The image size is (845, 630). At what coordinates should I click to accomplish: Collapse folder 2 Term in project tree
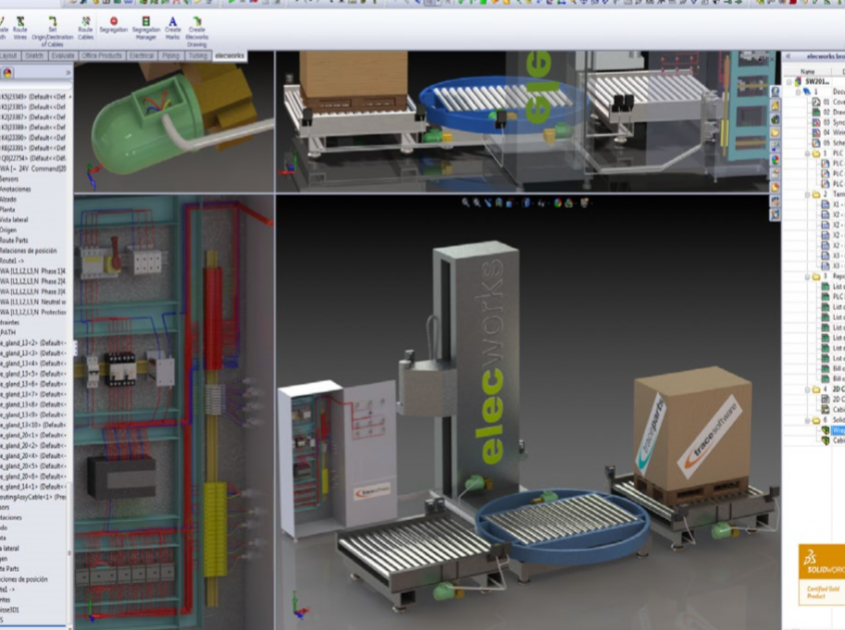click(x=807, y=195)
